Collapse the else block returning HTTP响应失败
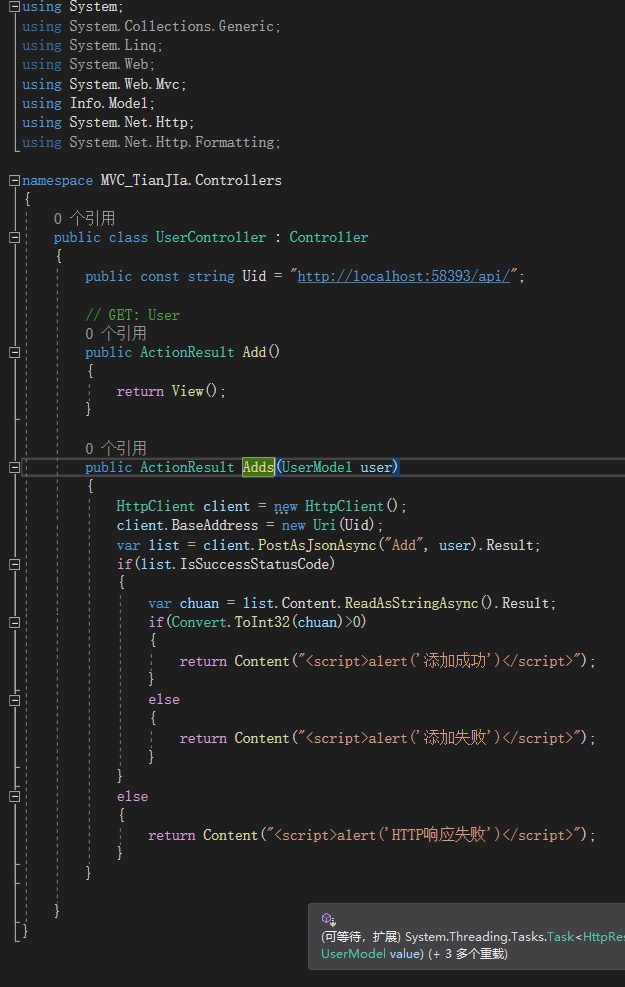 14,796
